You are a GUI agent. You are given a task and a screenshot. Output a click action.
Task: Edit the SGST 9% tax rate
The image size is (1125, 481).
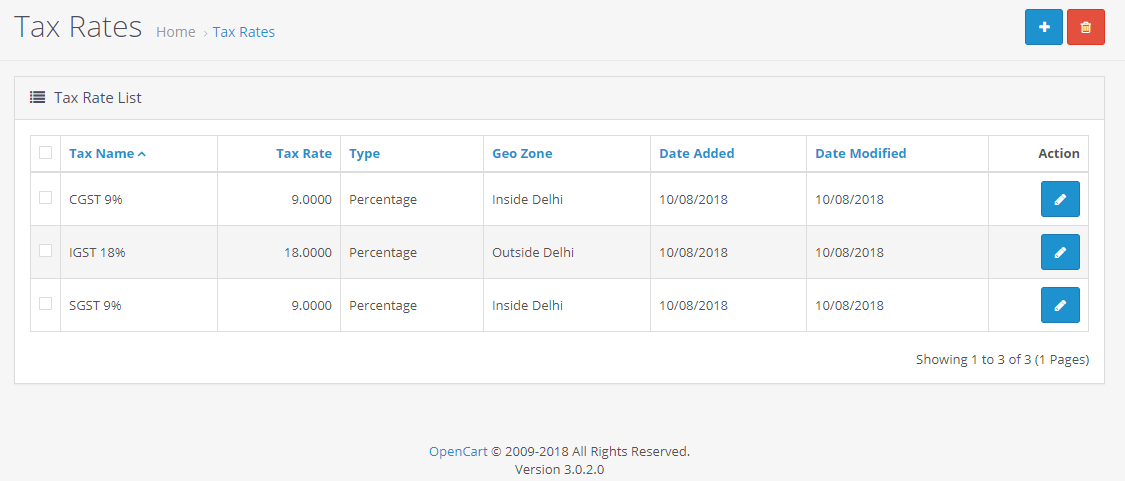click(1060, 305)
